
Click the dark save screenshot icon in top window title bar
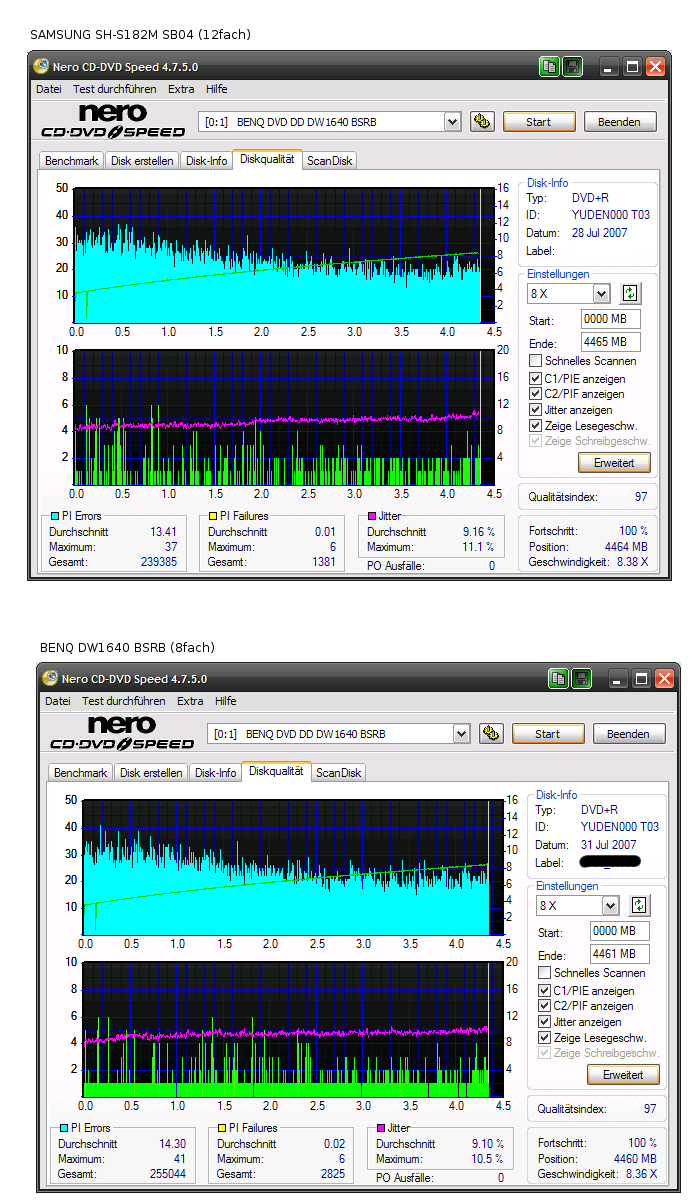tap(573, 67)
